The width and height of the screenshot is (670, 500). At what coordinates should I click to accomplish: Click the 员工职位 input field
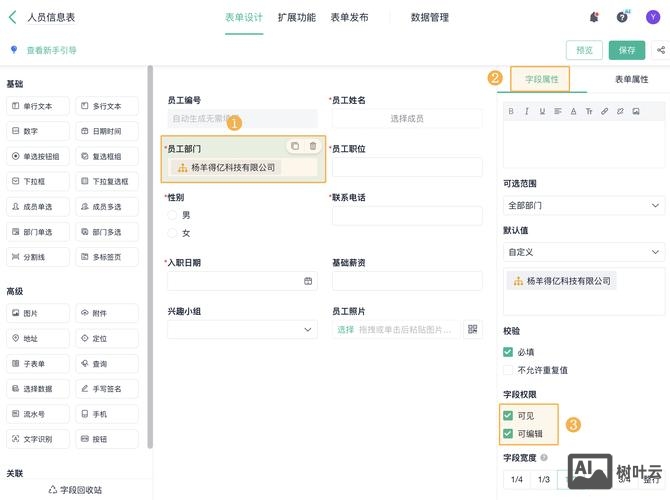pos(407,167)
